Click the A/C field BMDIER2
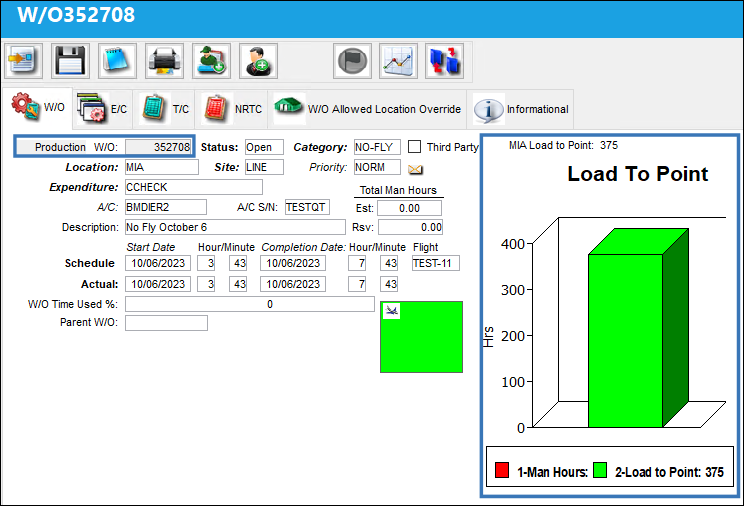The image size is (744, 506). coord(166,207)
